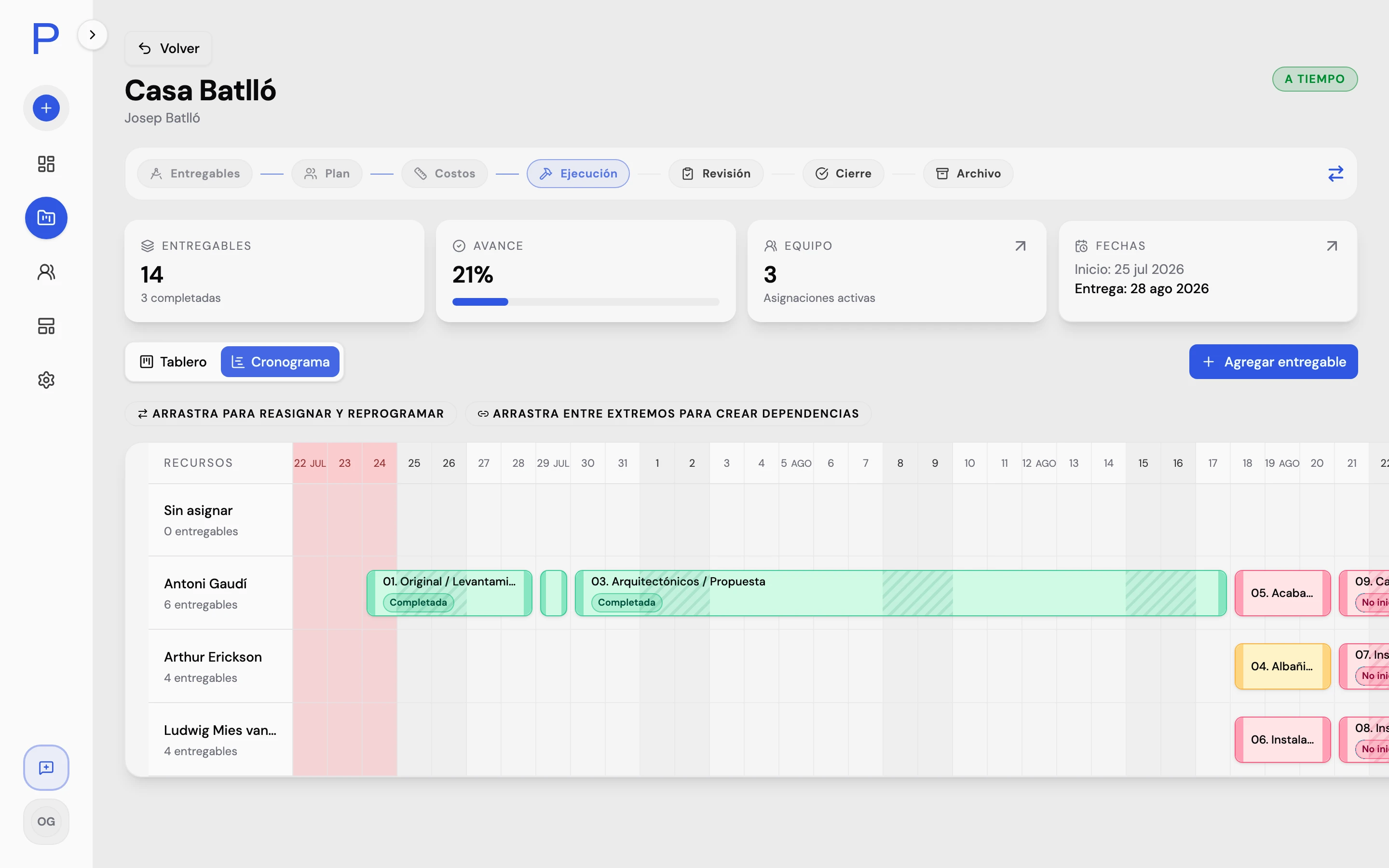Click the Entrega: 28 ago 2026 text
1389x868 pixels.
click(x=1141, y=289)
